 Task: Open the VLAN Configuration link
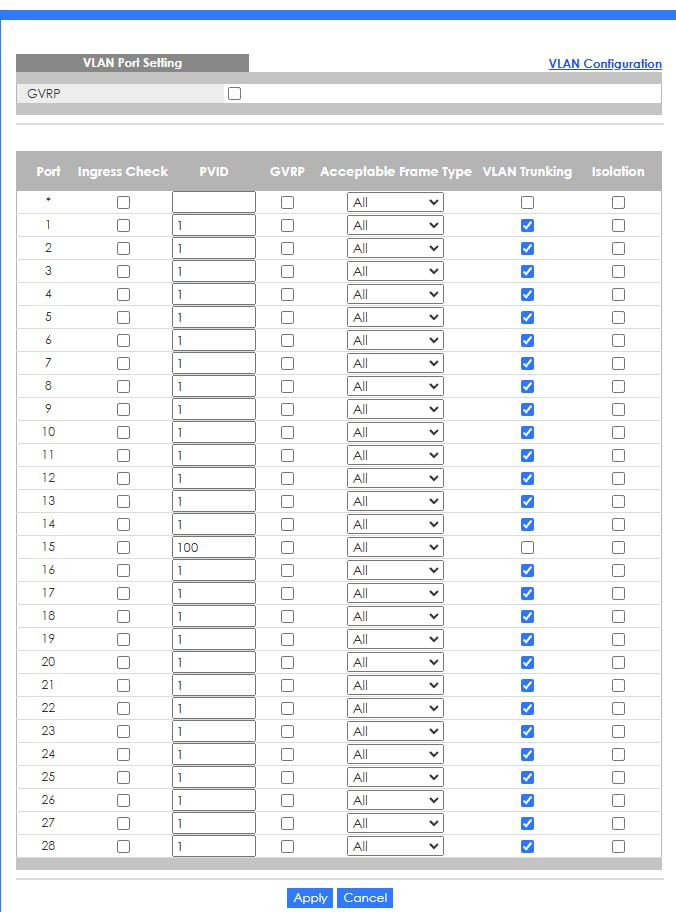point(605,64)
